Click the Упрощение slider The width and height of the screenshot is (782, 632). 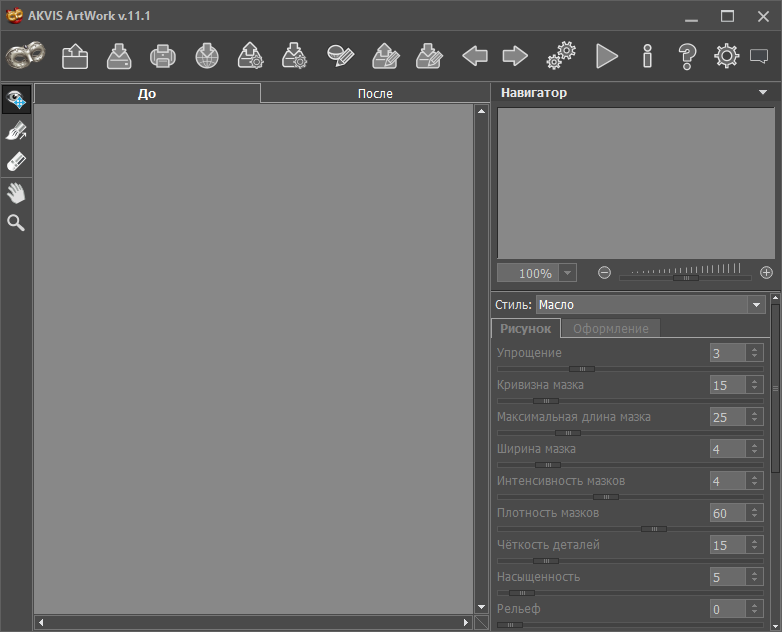[x=630, y=369]
